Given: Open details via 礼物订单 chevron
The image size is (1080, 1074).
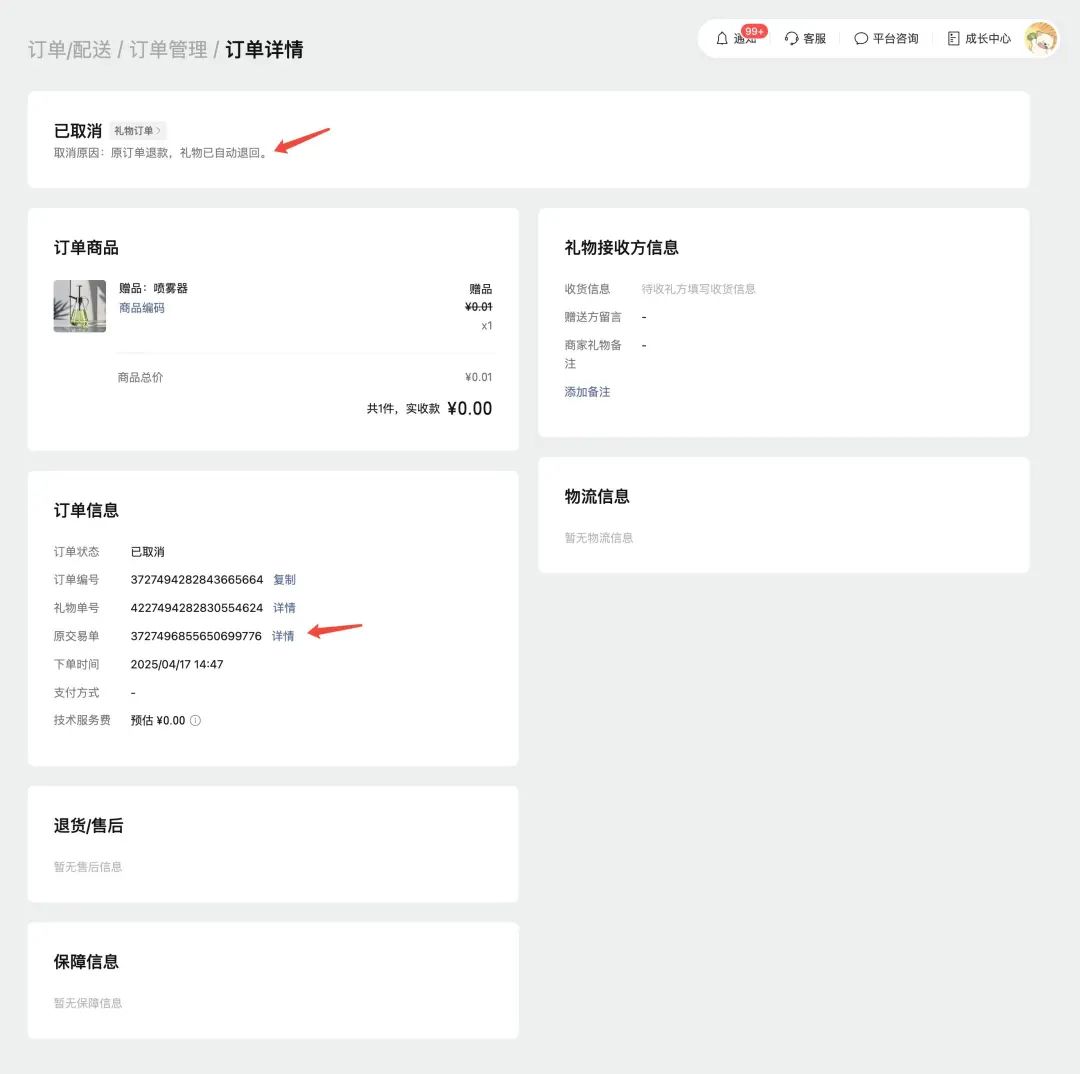Looking at the screenshot, I should pyautogui.click(x=158, y=130).
